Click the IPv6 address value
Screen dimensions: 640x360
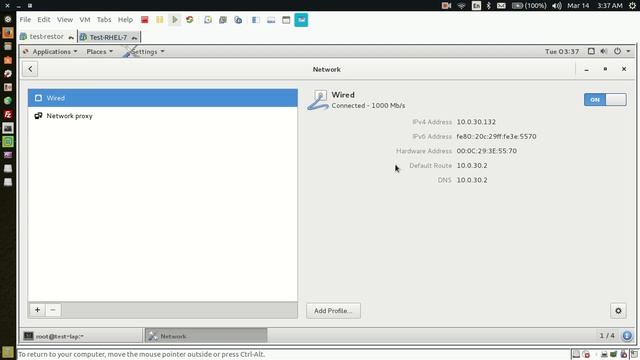click(x=496, y=136)
